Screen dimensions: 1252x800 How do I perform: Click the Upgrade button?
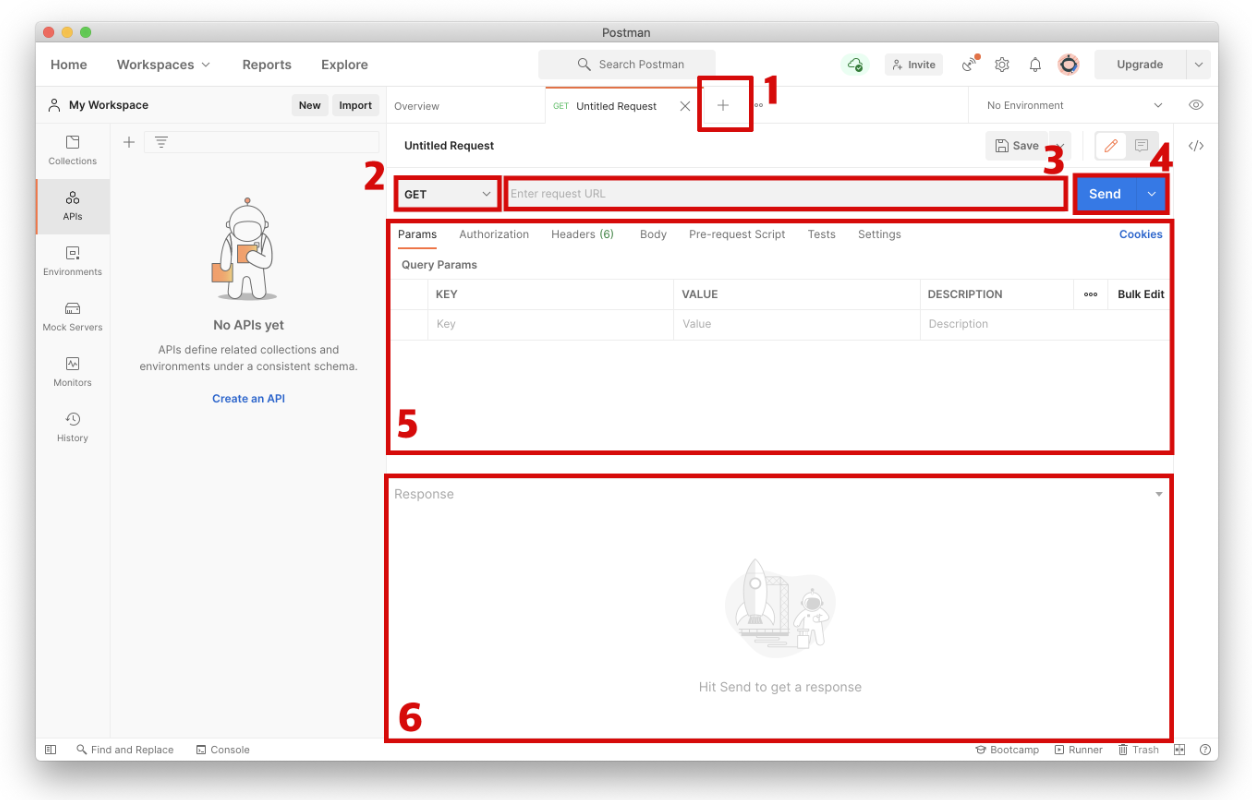1140,64
